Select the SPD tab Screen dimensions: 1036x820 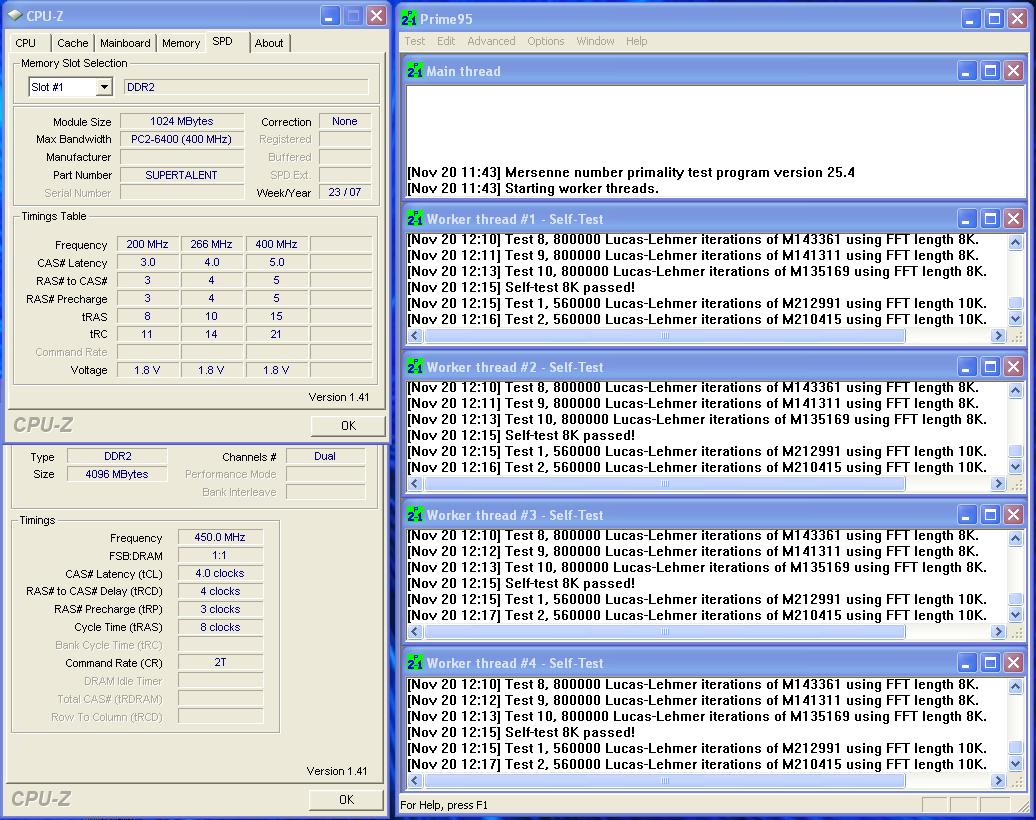coord(223,41)
